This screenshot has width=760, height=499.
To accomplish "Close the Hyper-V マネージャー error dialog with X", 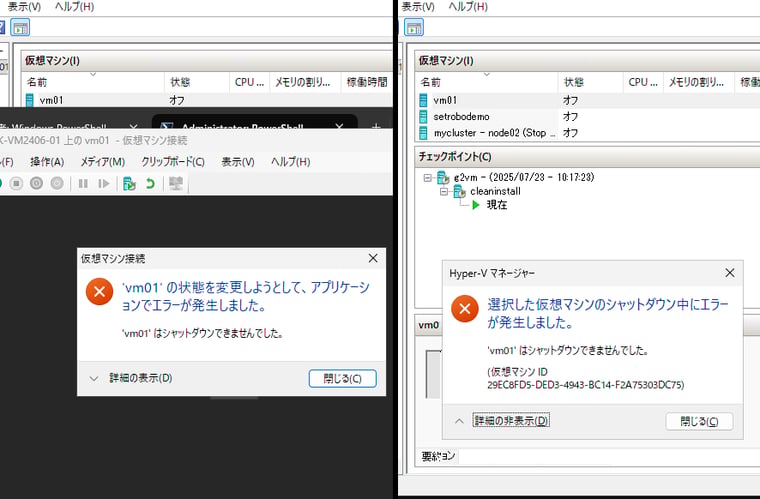I will coord(730,273).
